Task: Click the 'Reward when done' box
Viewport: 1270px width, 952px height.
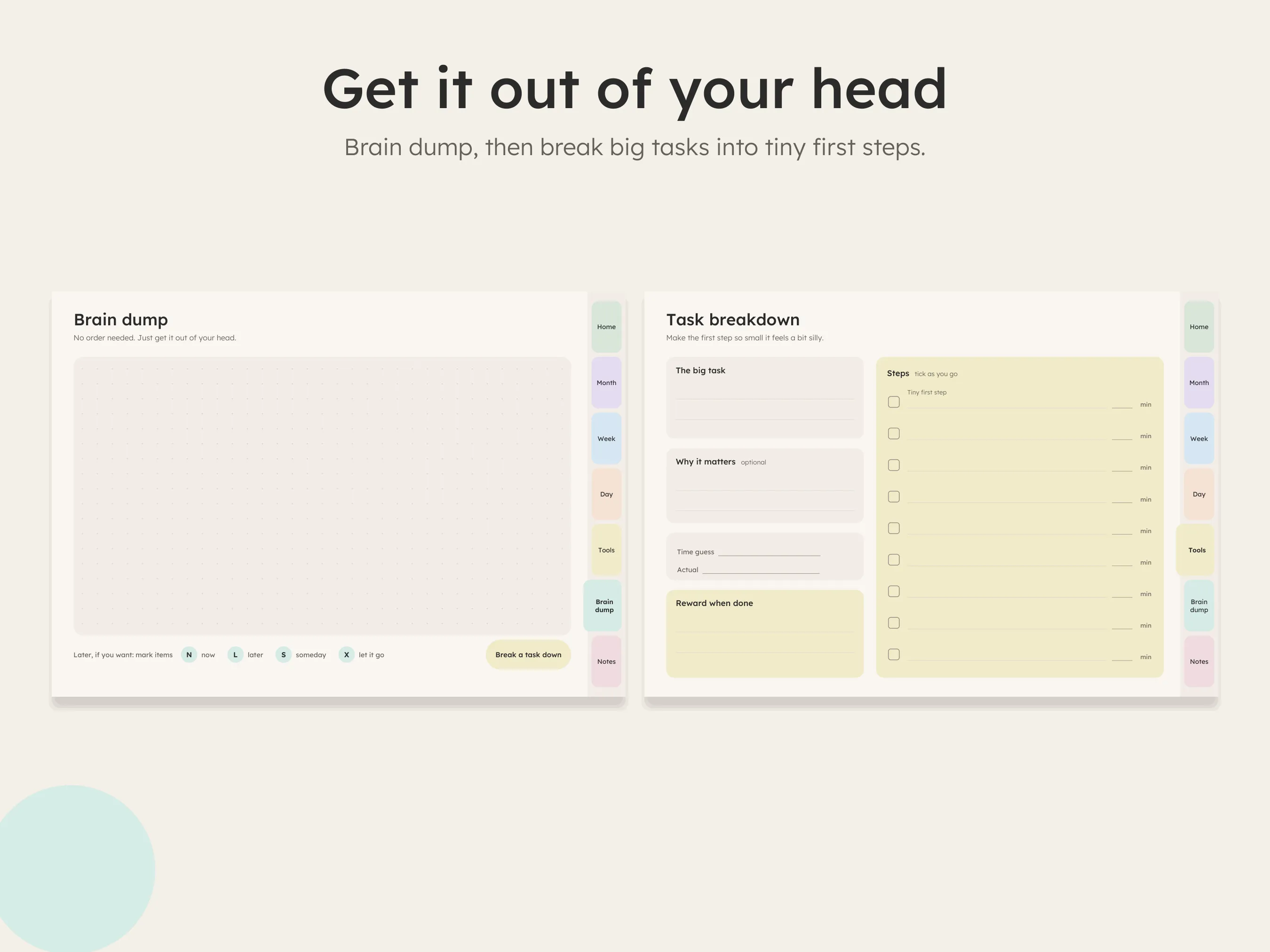Action: click(x=765, y=634)
